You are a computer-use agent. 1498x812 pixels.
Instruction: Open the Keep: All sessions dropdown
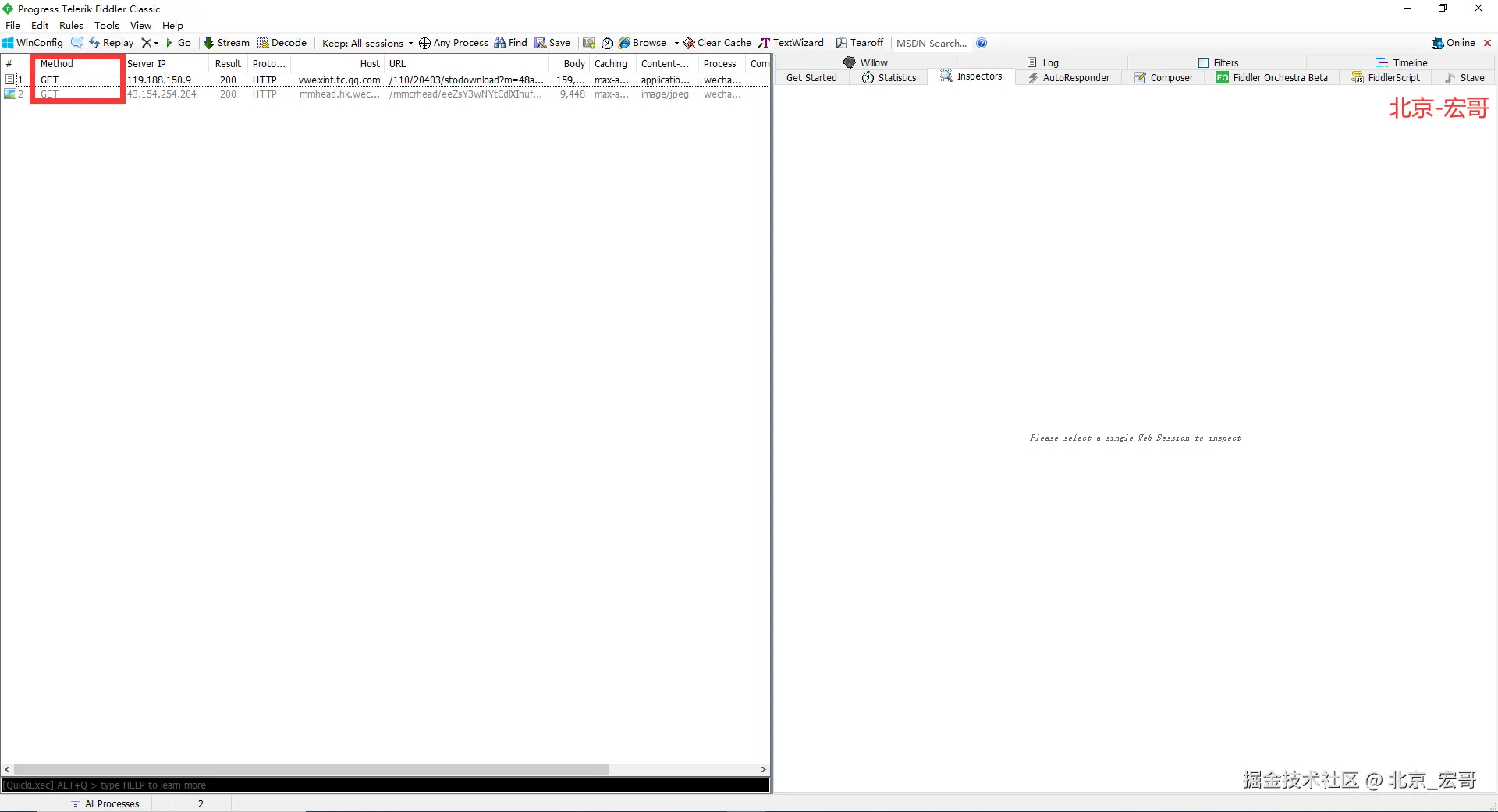click(x=367, y=43)
